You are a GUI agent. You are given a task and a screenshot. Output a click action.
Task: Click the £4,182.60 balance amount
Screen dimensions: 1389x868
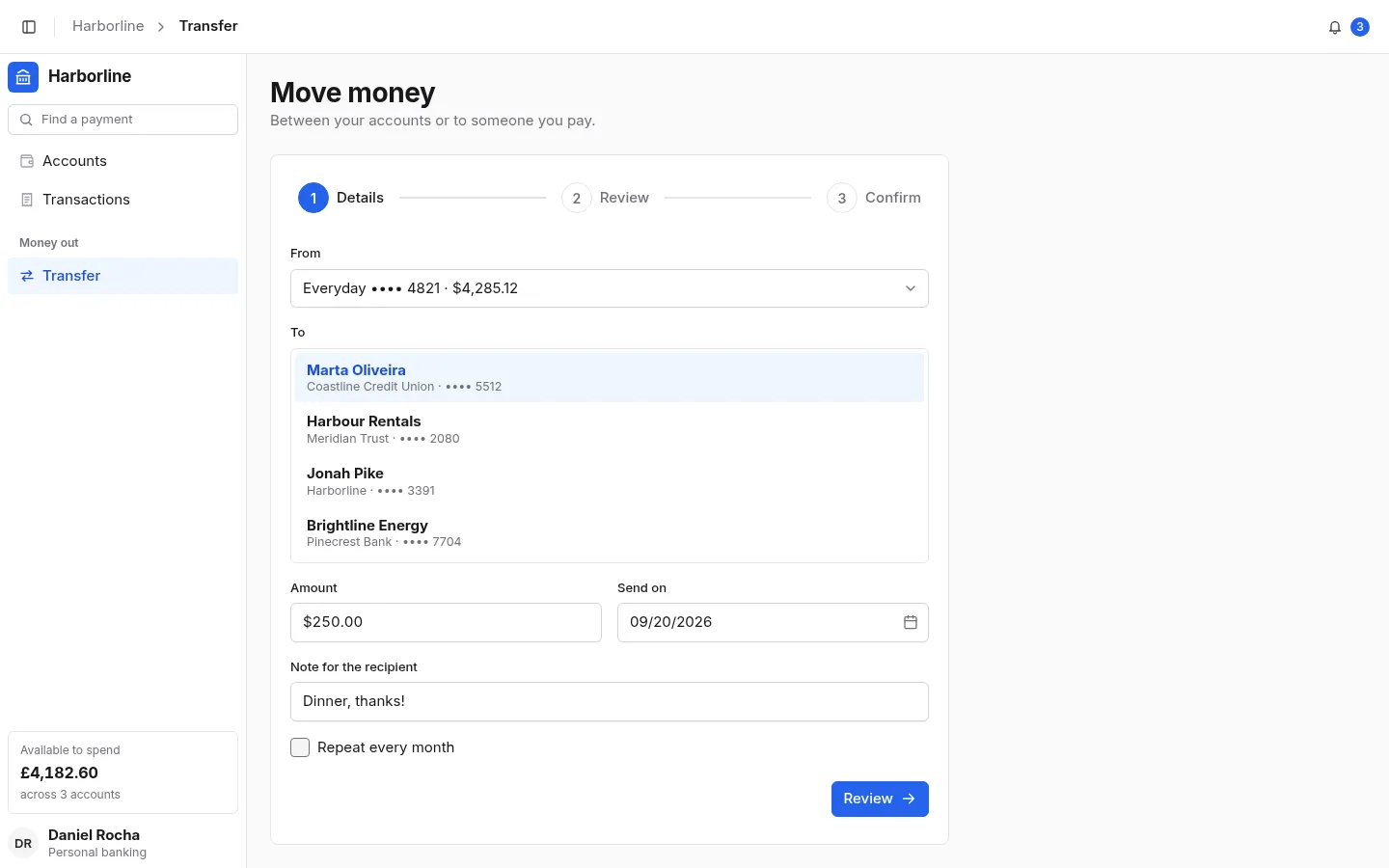pyautogui.click(x=60, y=773)
